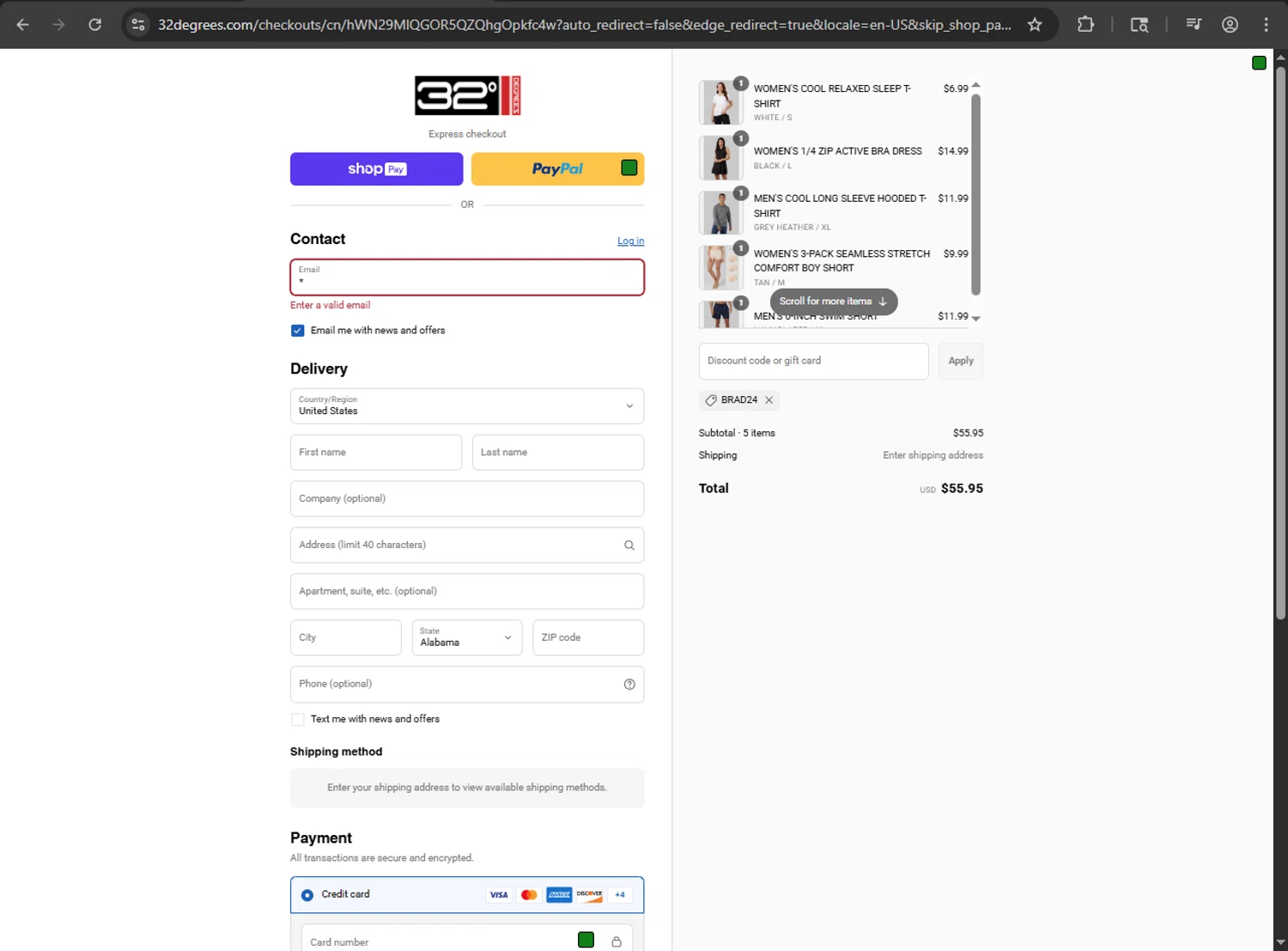
Task: Click the 'Enter a valid email' error text
Action: coord(331,306)
